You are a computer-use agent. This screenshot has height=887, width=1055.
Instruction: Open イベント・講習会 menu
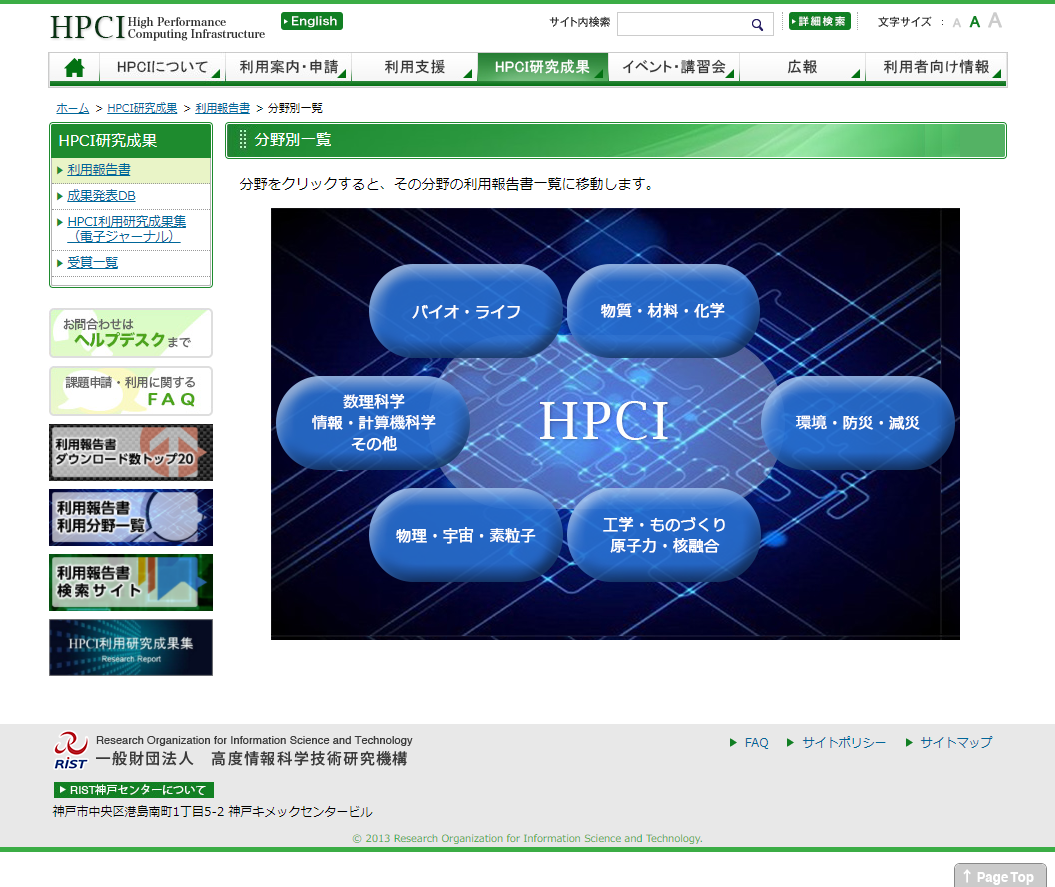coord(674,67)
